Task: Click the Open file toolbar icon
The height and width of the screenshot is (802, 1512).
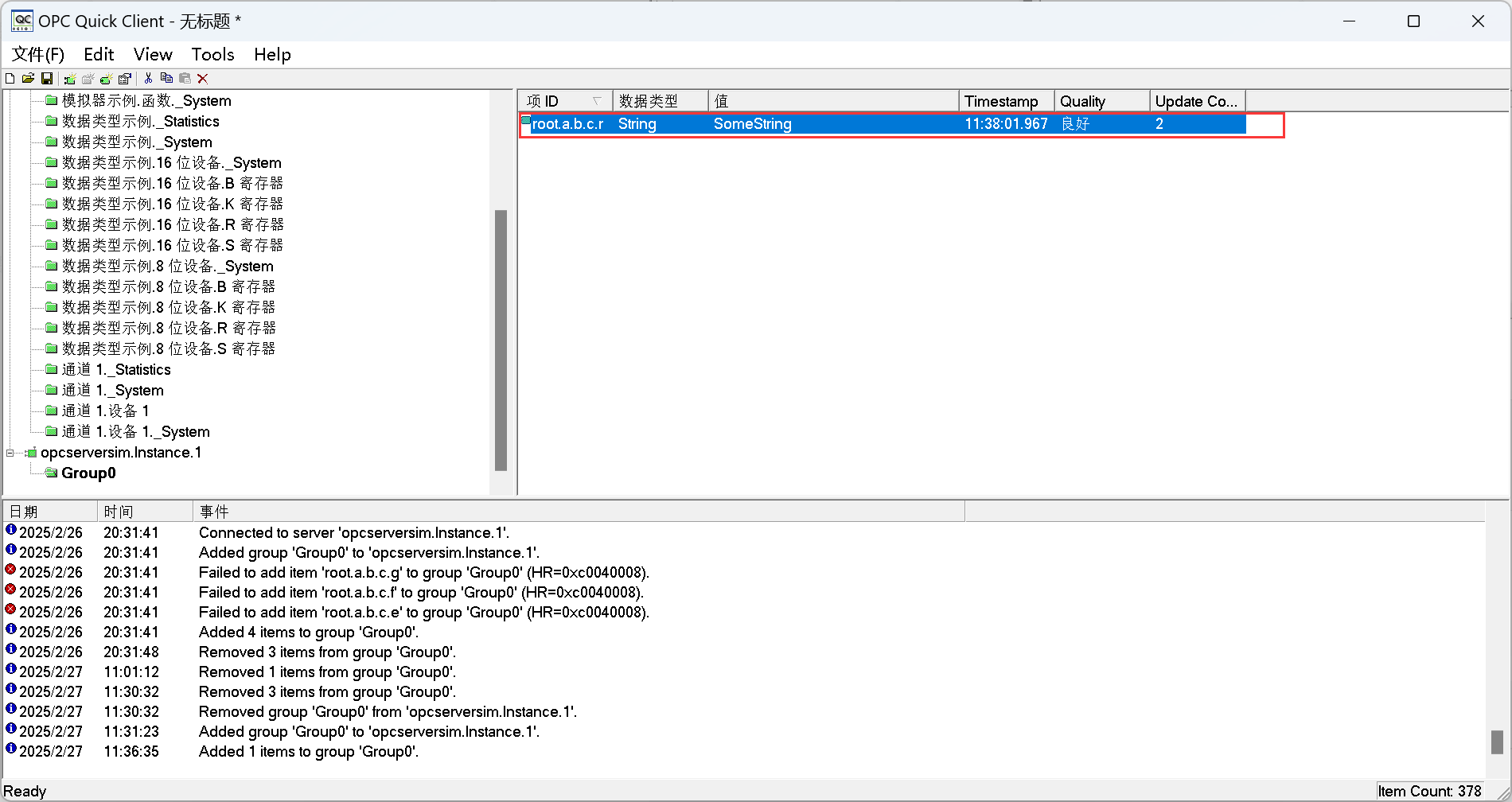Action: point(28,78)
